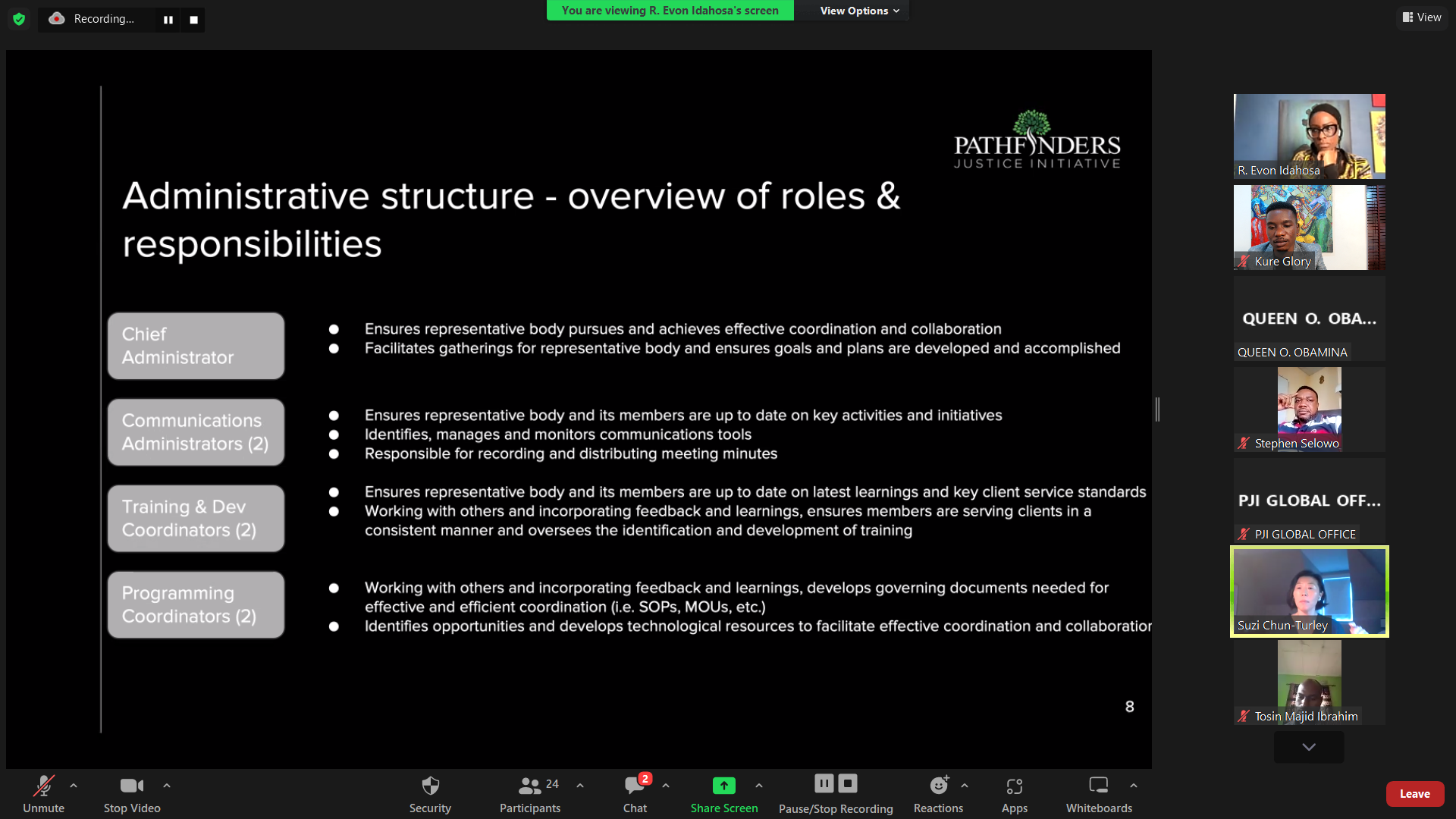The width and height of the screenshot is (1456, 819).
Task: Expand Share Screen options arrow
Action: [x=759, y=786]
